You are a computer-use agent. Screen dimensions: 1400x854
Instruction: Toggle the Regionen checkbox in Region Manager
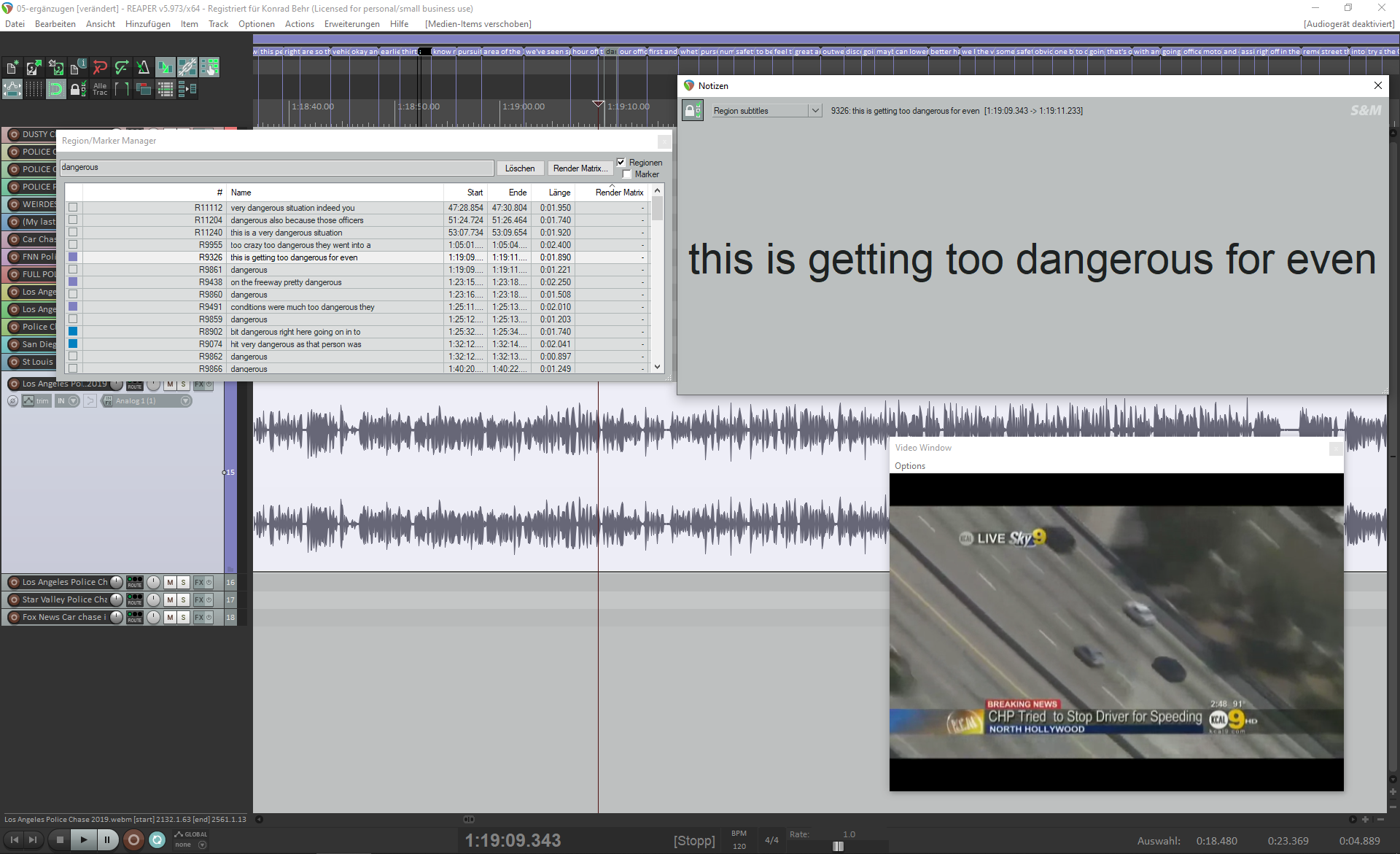pos(622,162)
